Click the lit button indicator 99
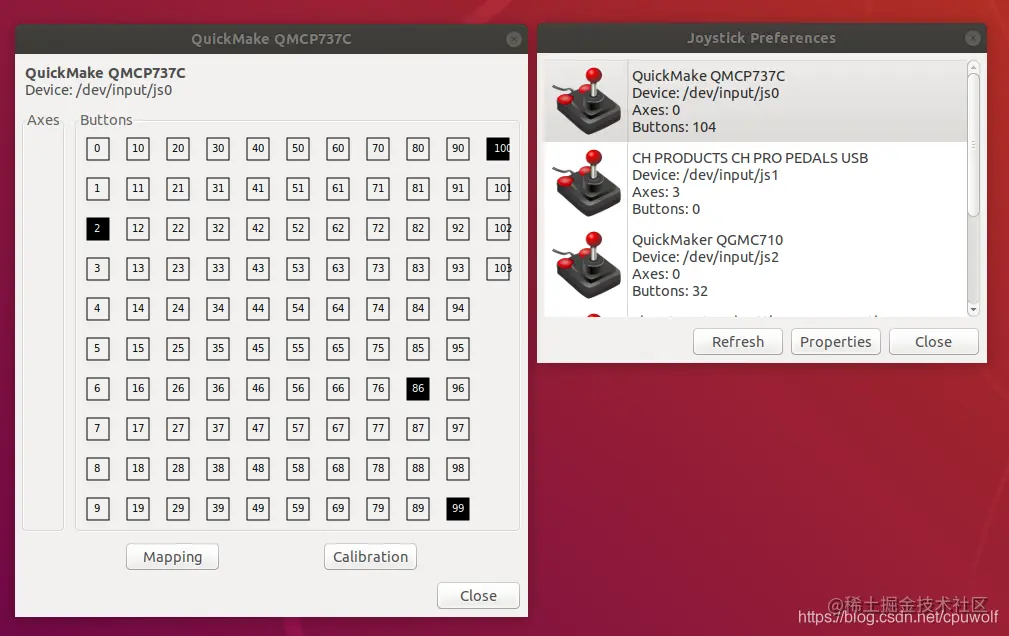The width and height of the screenshot is (1009, 636). coord(458,509)
